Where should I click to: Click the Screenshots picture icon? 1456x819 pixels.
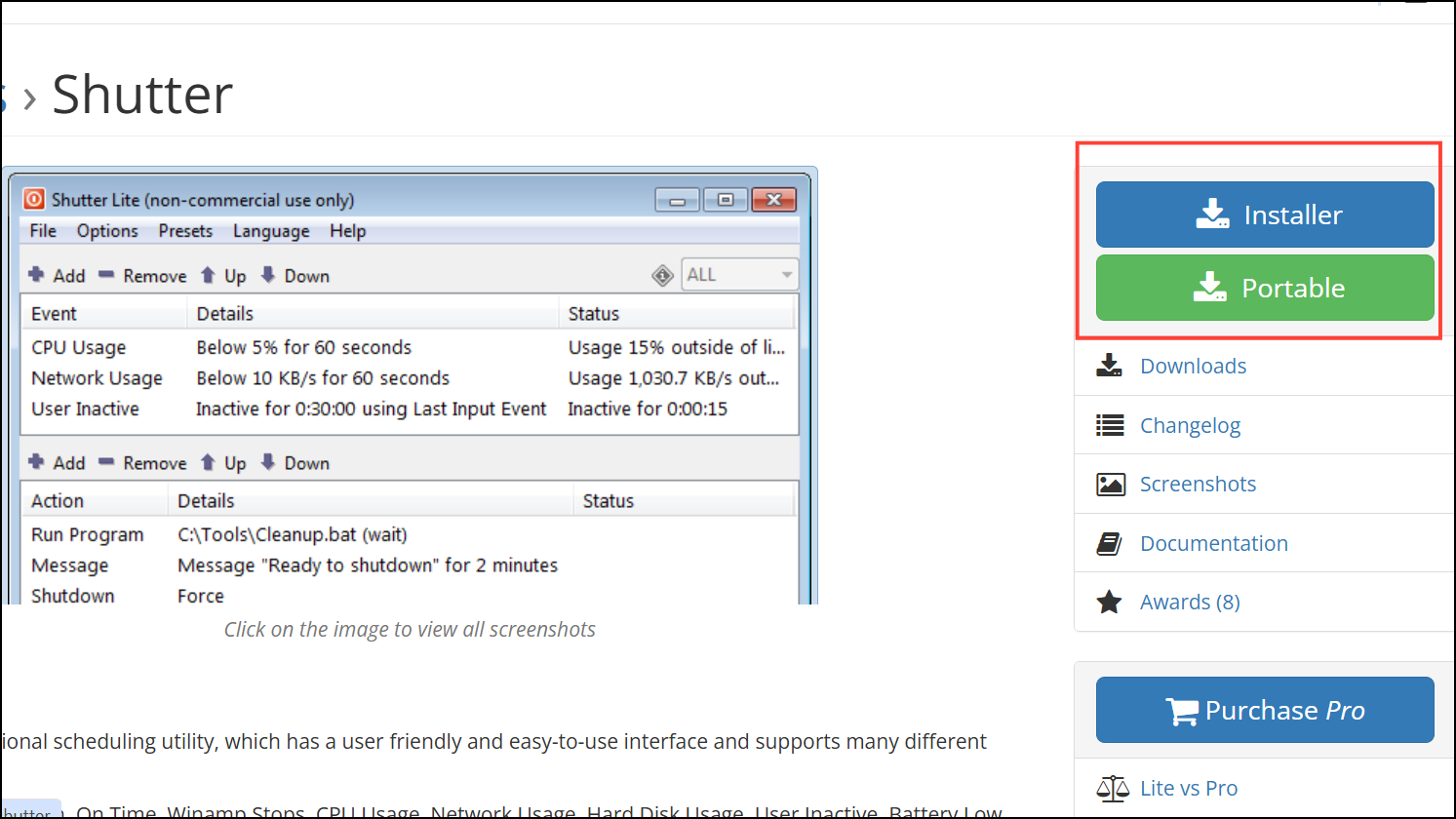pos(1111,484)
